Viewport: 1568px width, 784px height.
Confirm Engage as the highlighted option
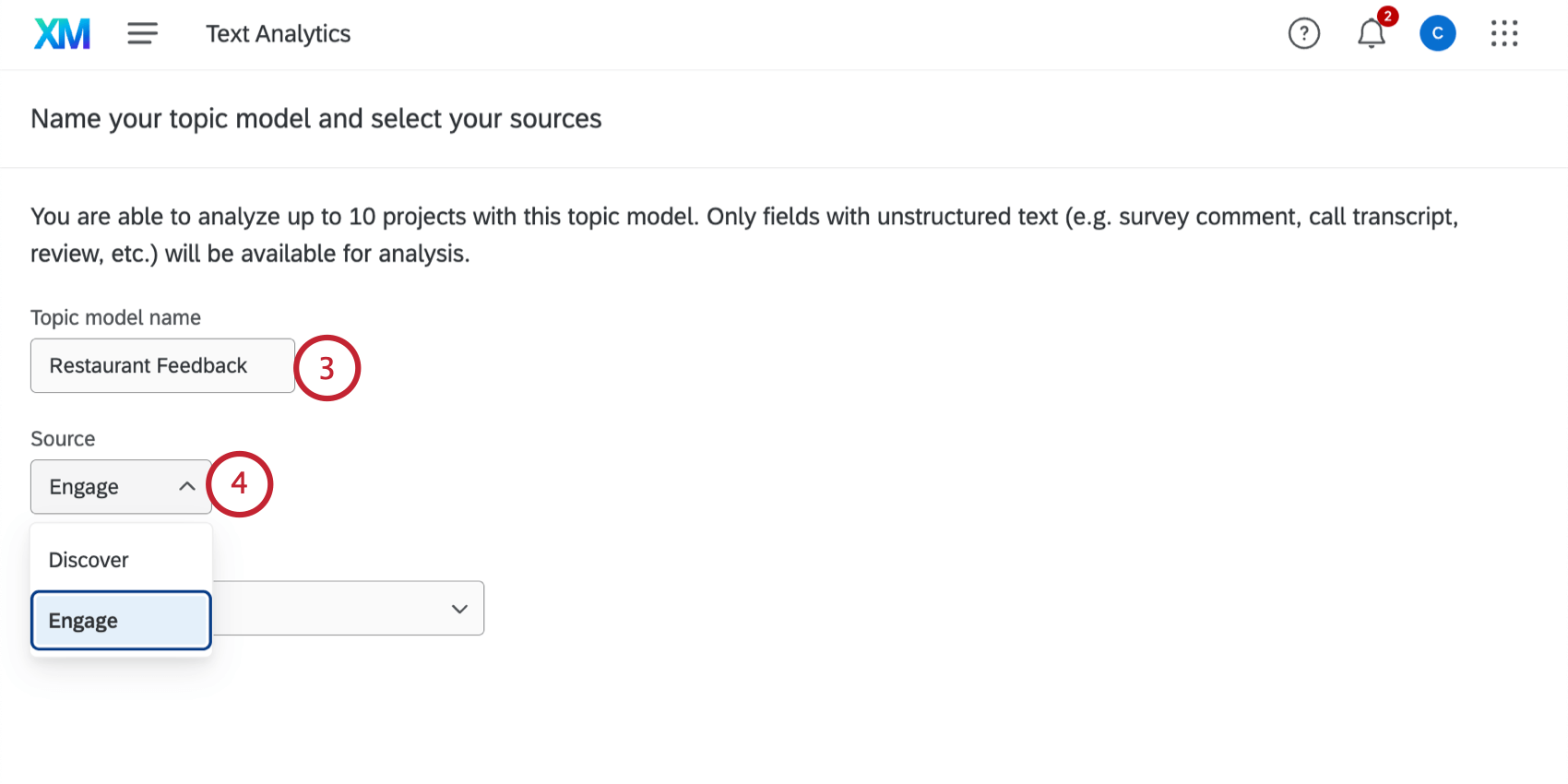83,620
